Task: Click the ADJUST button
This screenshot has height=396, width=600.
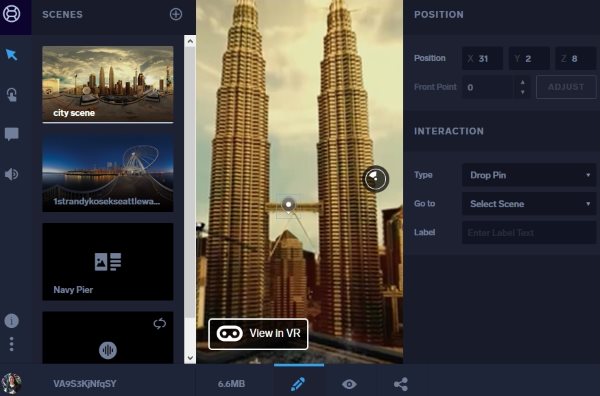Action: point(566,87)
